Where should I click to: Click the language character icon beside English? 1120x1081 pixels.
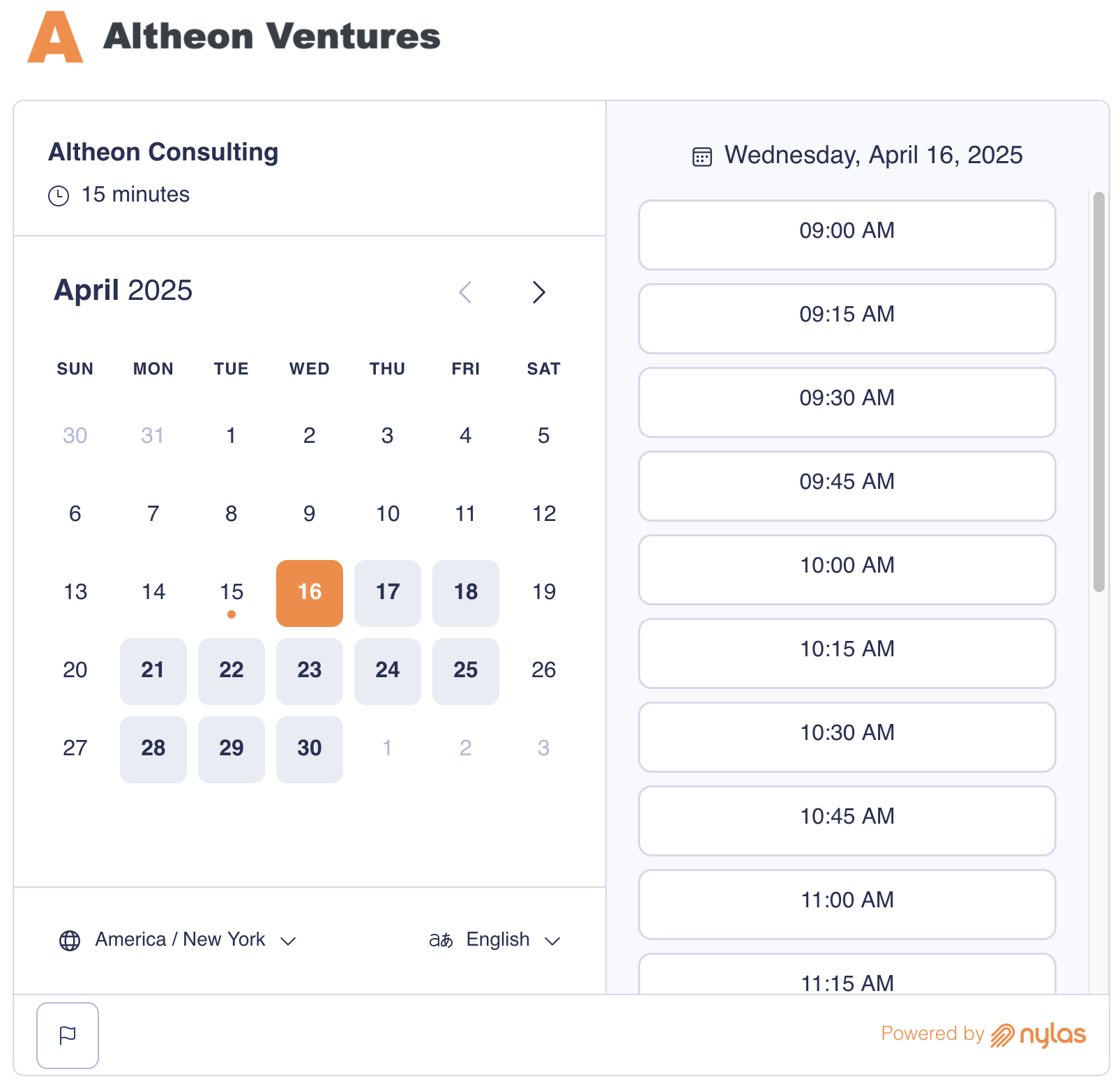441,939
